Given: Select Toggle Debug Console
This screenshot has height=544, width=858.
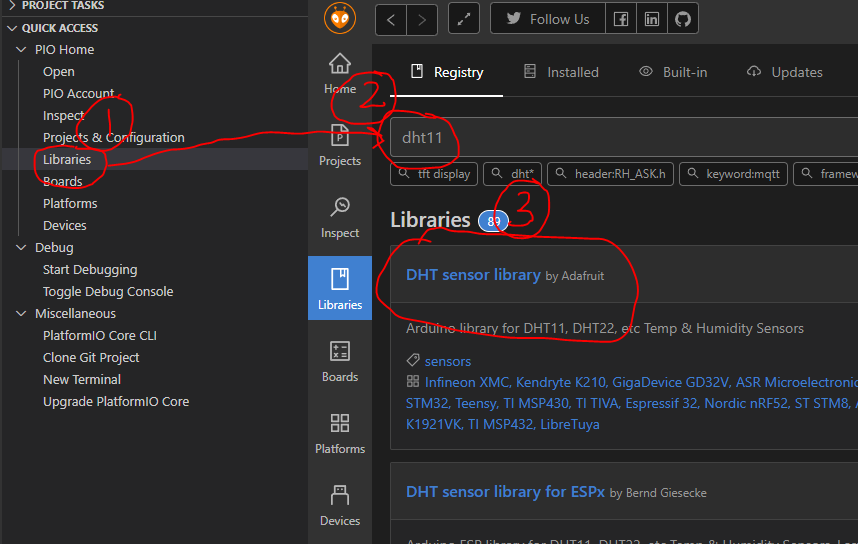Looking at the screenshot, I should coord(108,292).
